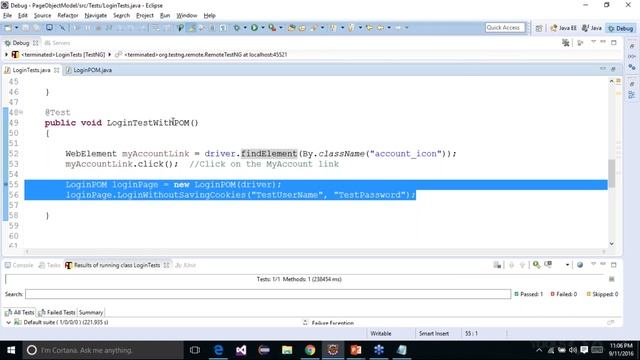
Task: Click the Skip All Breakpoints icon
Action: (62, 28)
